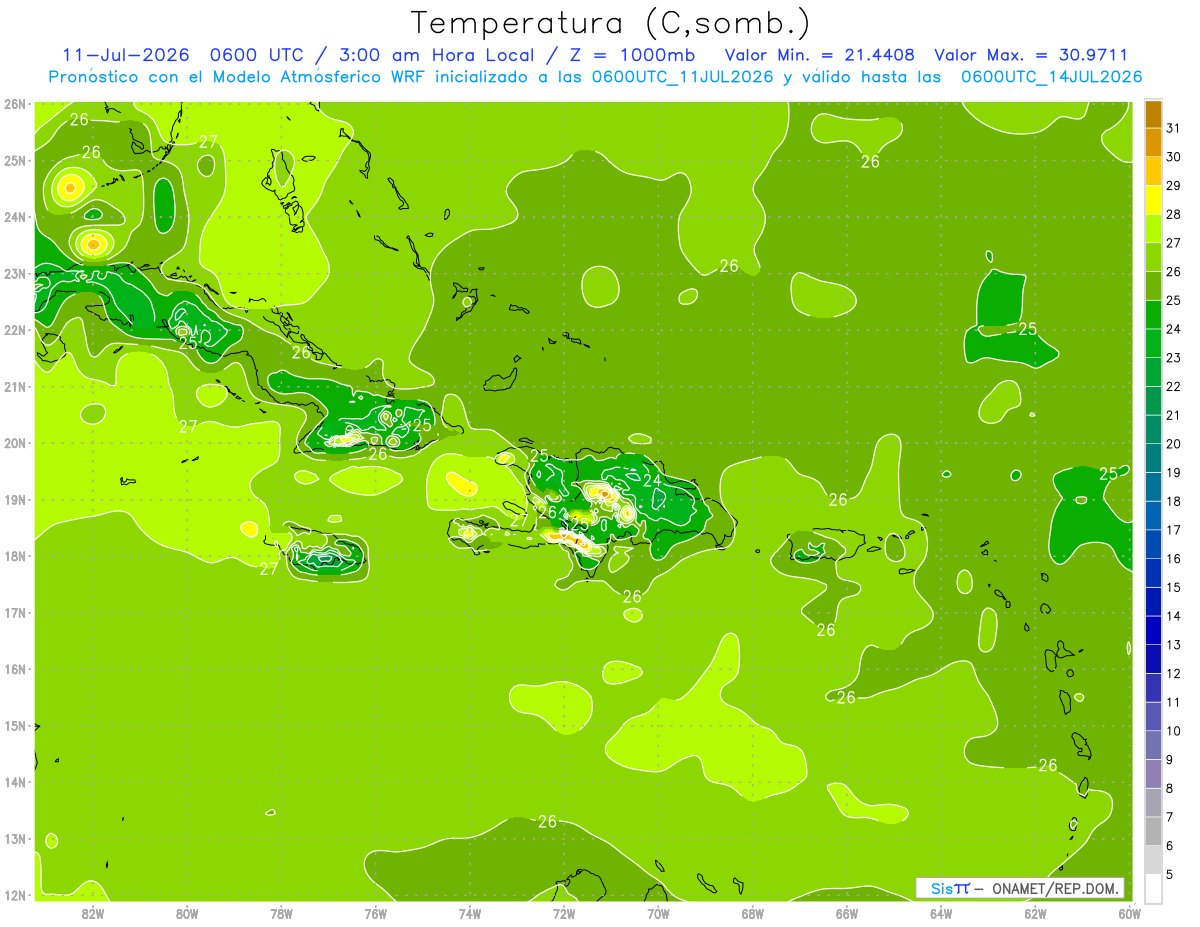Click the 26N latitude axis label
Screen dimensions: 1200x927
pyautogui.click(x=14, y=104)
